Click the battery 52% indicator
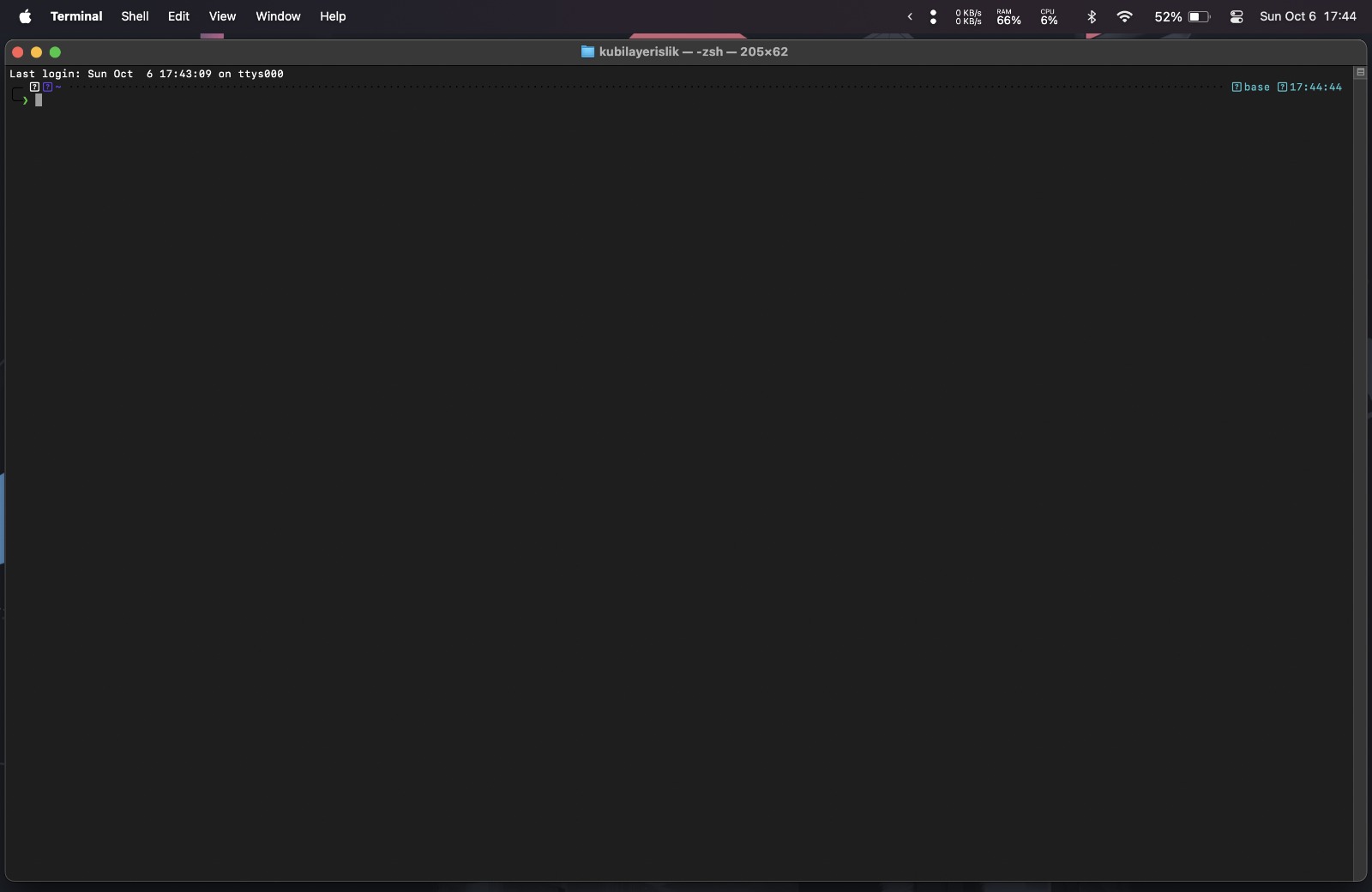The image size is (1372, 892). [x=1182, y=16]
